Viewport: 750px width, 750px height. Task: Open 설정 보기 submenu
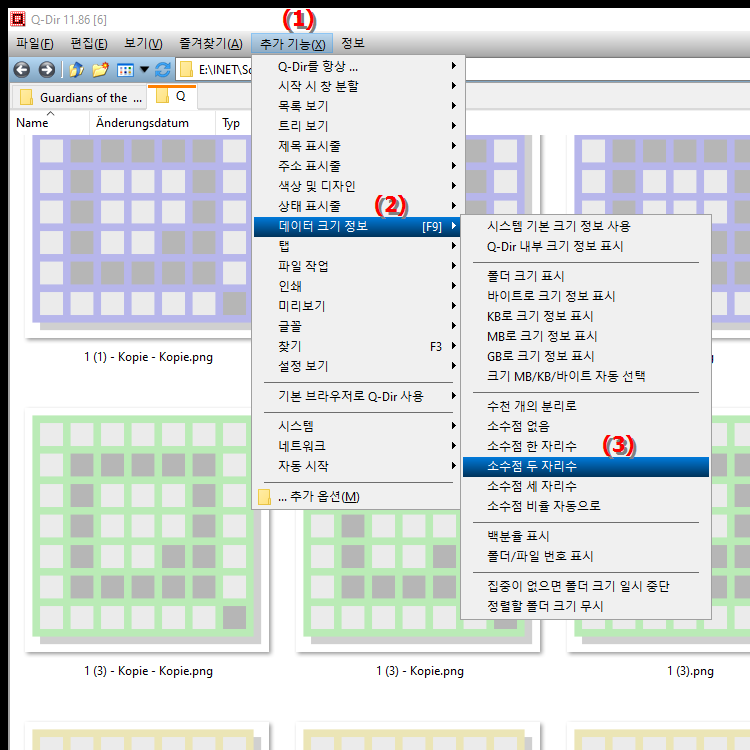point(356,366)
